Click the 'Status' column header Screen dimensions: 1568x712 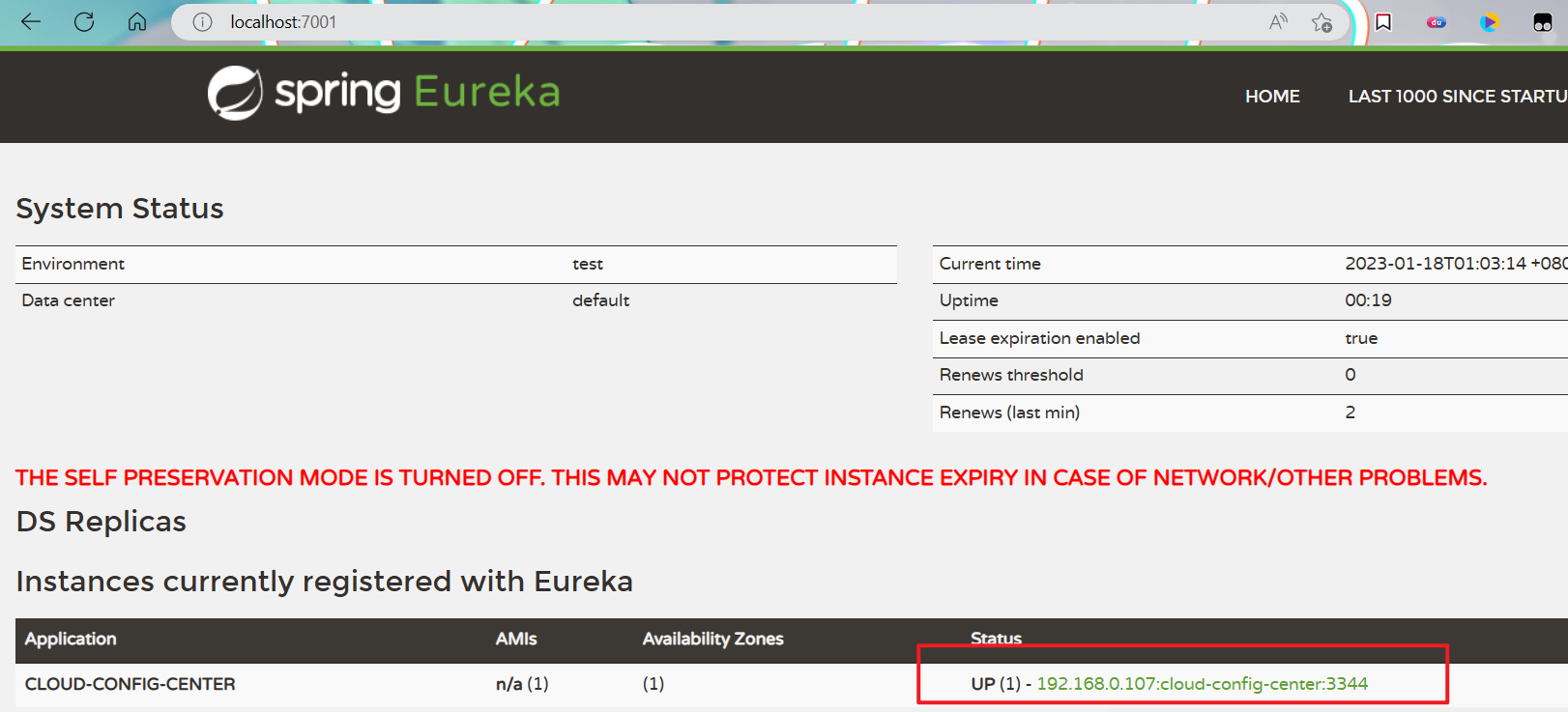pyautogui.click(x=996, y=639)
